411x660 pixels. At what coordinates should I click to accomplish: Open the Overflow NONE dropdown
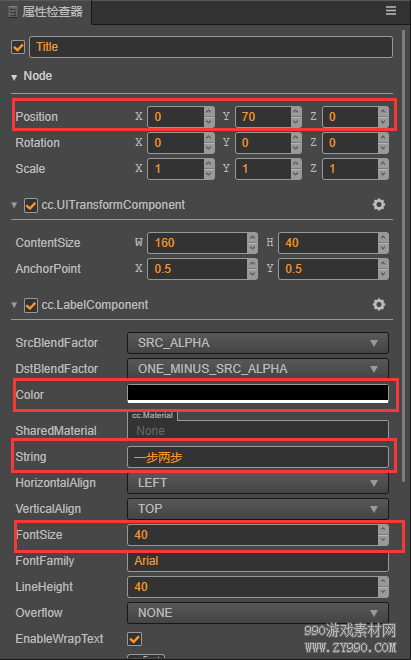[258, 613]
